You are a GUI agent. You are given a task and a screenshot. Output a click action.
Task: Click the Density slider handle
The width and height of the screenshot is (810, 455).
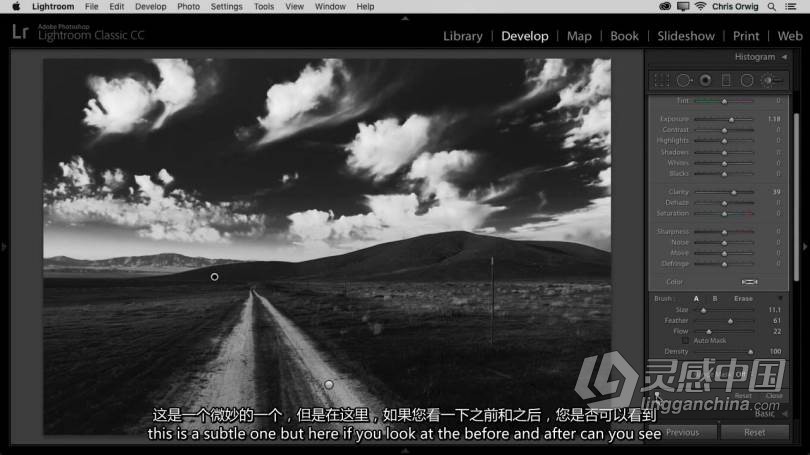tap(751, 352)
